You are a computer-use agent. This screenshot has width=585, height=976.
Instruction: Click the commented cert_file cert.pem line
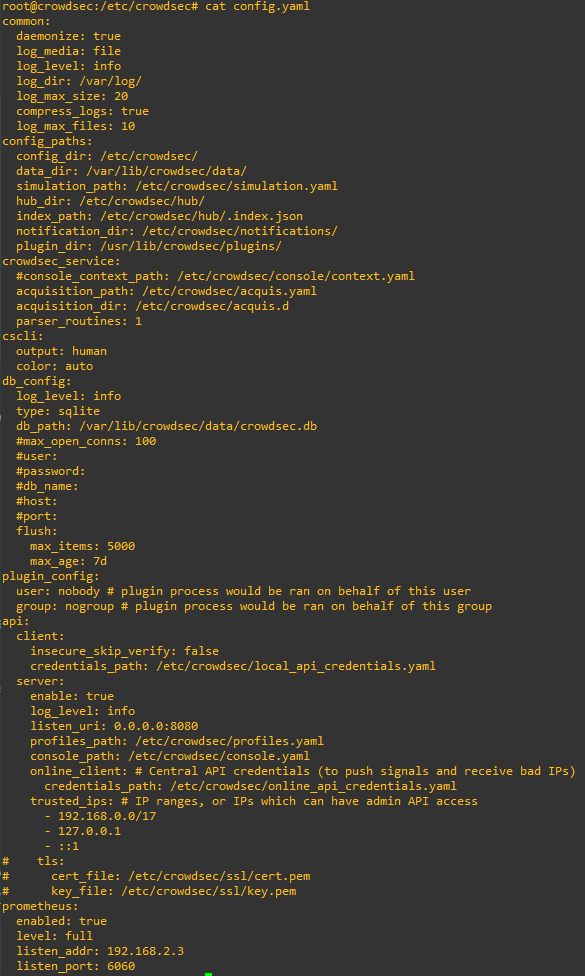coord(156,876)
